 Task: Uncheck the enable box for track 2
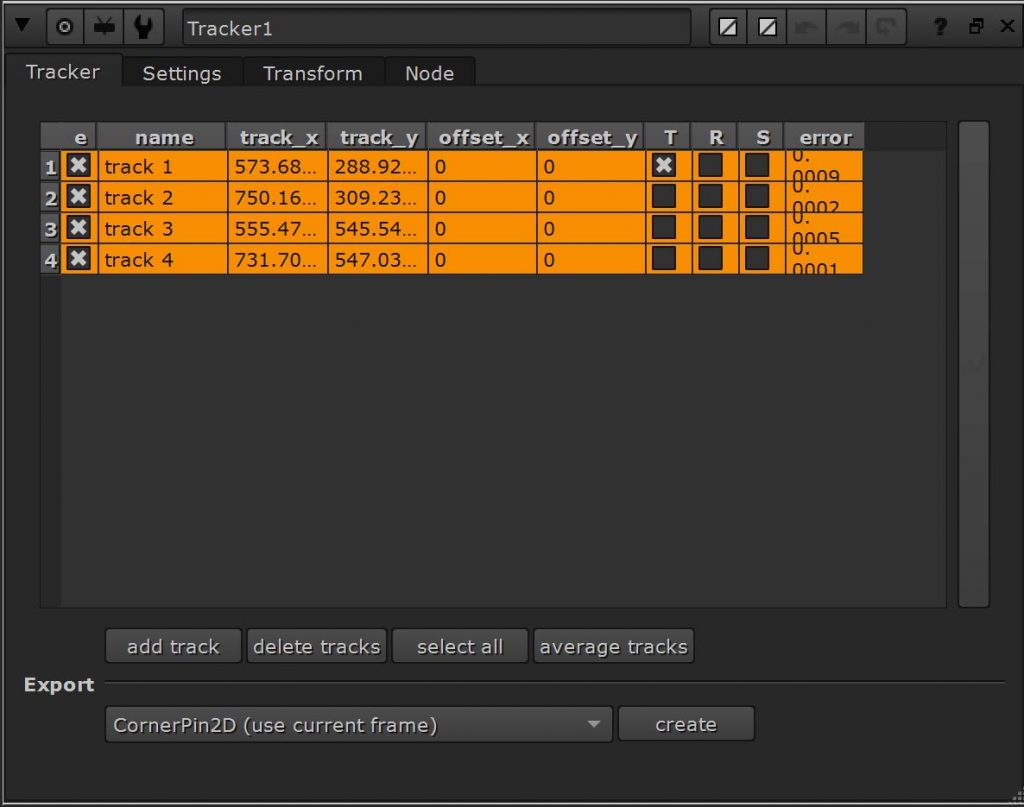(x=78, y=197)
